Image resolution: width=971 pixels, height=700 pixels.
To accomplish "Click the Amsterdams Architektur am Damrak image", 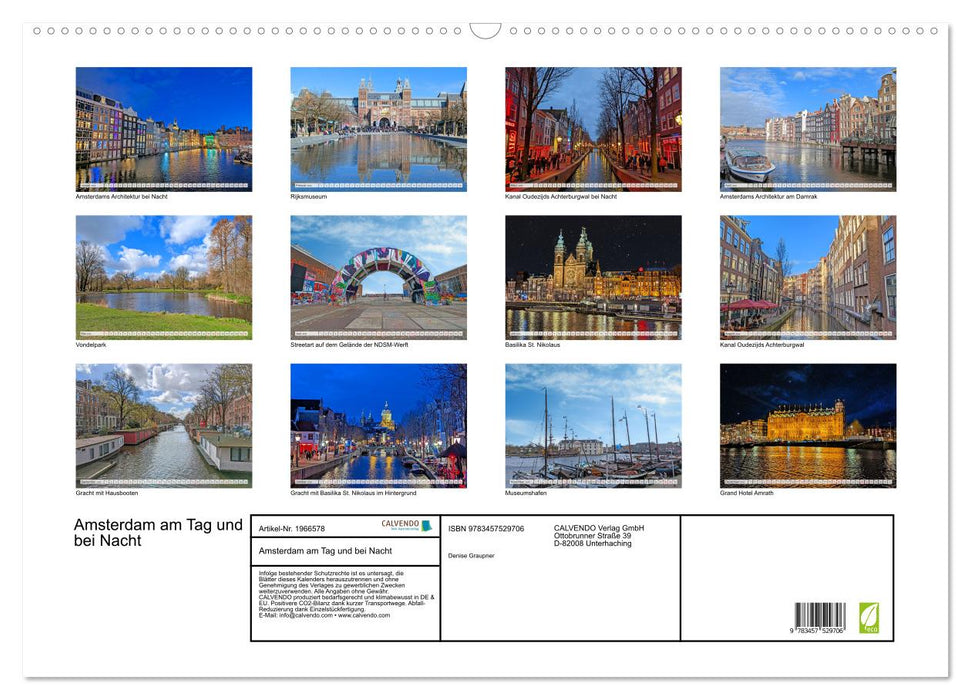I will (807, 129).
